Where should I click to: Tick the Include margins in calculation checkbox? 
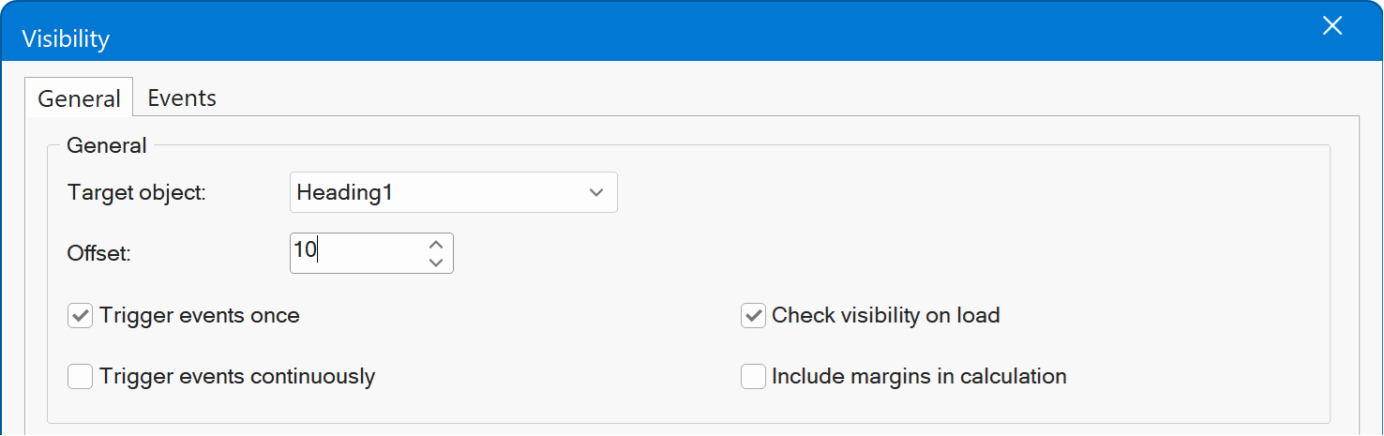pyautogui.click(x=753, y=377)
